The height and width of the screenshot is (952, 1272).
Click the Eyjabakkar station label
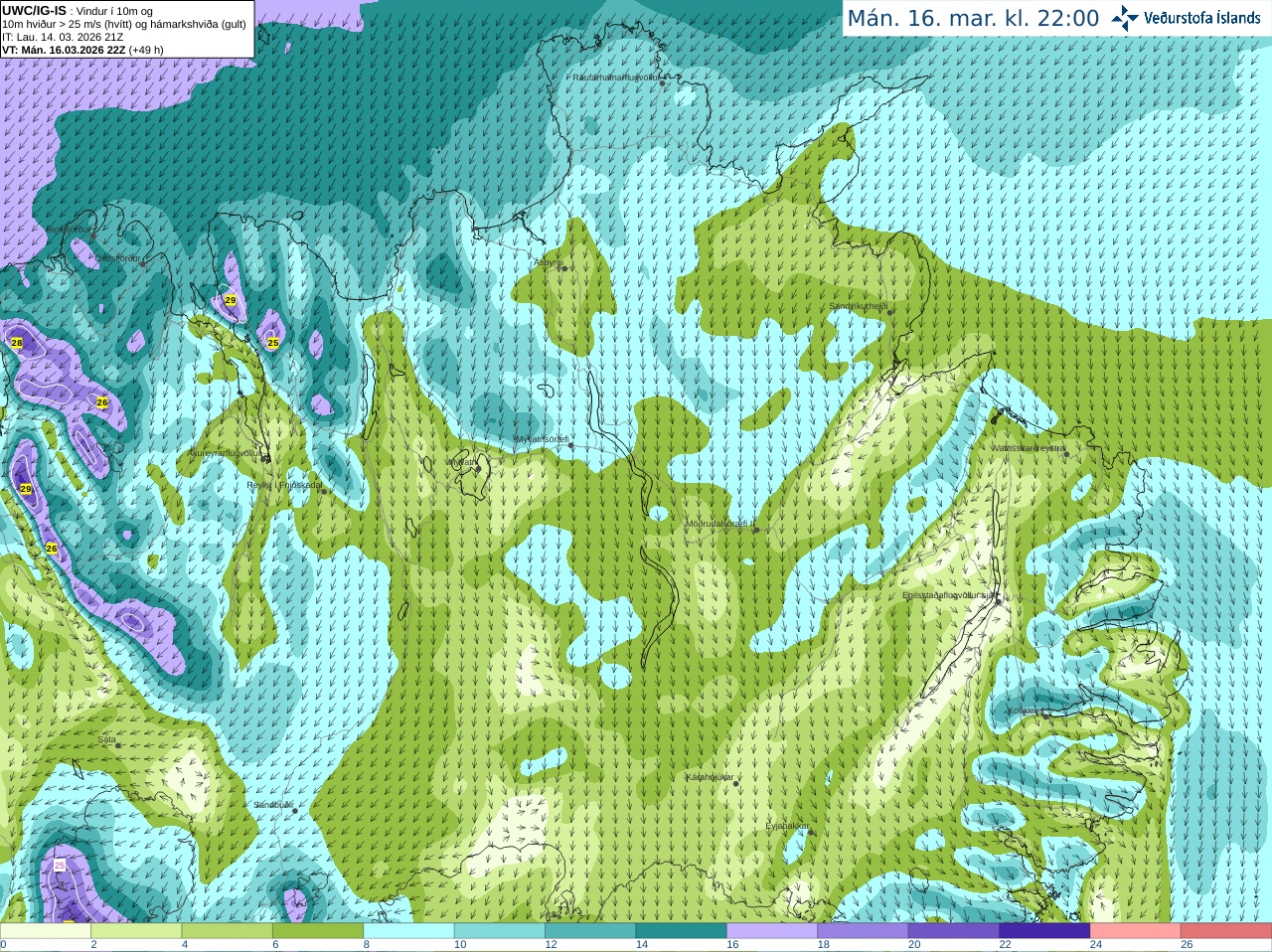point(787,826)
